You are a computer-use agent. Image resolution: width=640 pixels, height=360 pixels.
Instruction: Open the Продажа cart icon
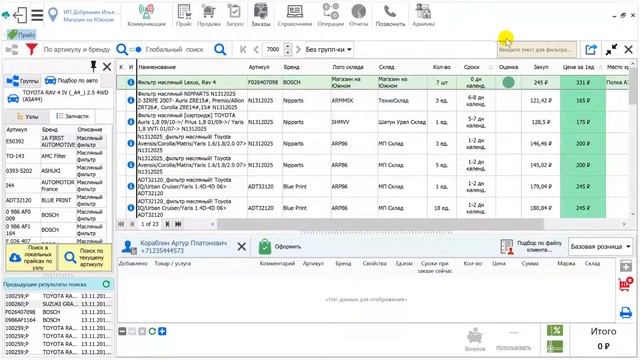click(x=209, y=12)
